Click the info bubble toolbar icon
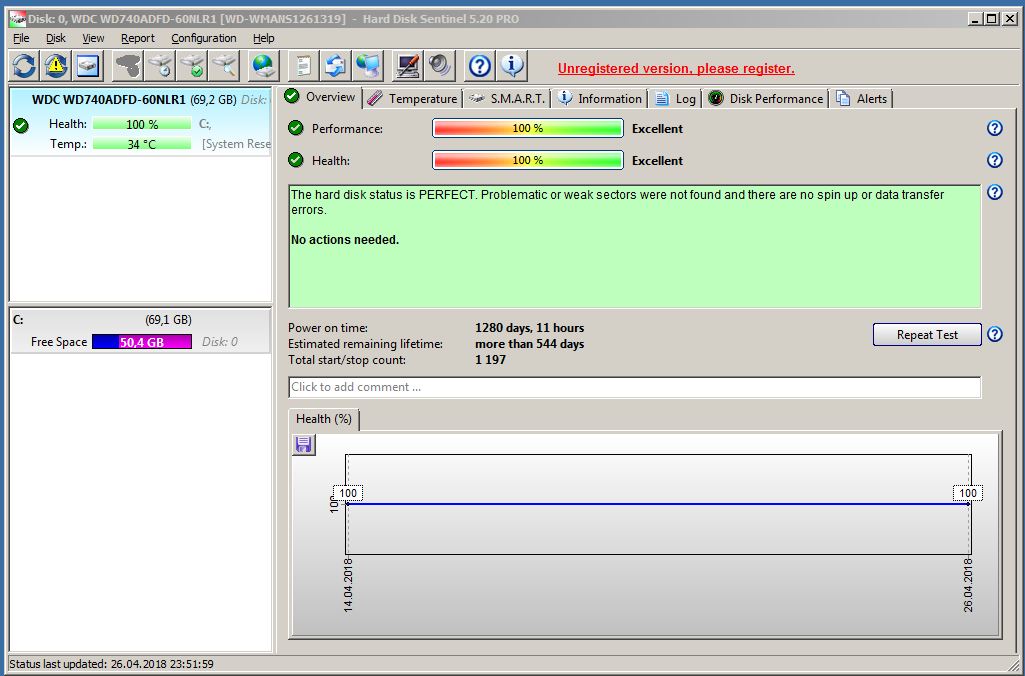Screen dimensions: 1025x676 pos(512,66)
